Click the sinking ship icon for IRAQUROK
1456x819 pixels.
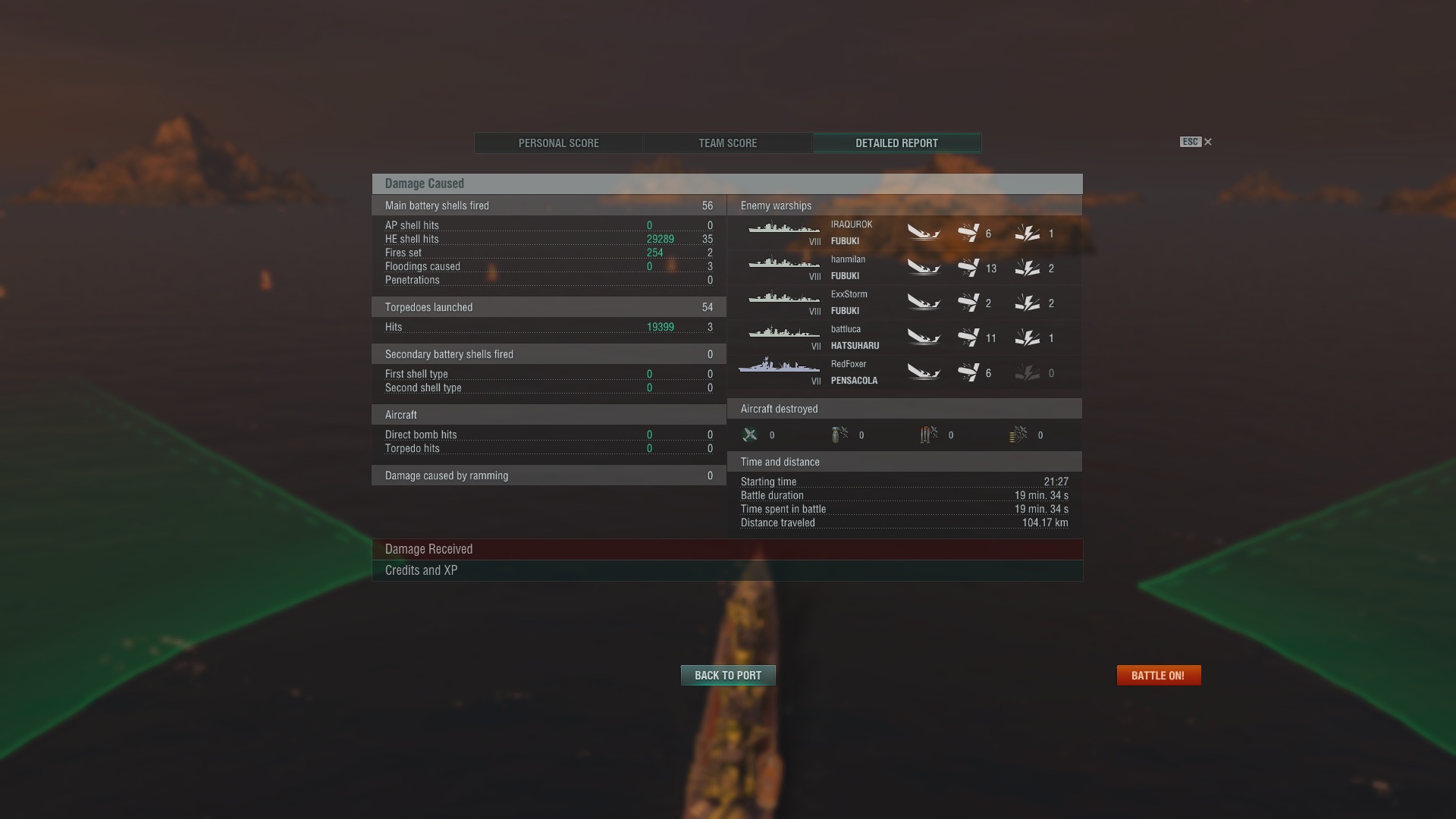coord(924,233)
